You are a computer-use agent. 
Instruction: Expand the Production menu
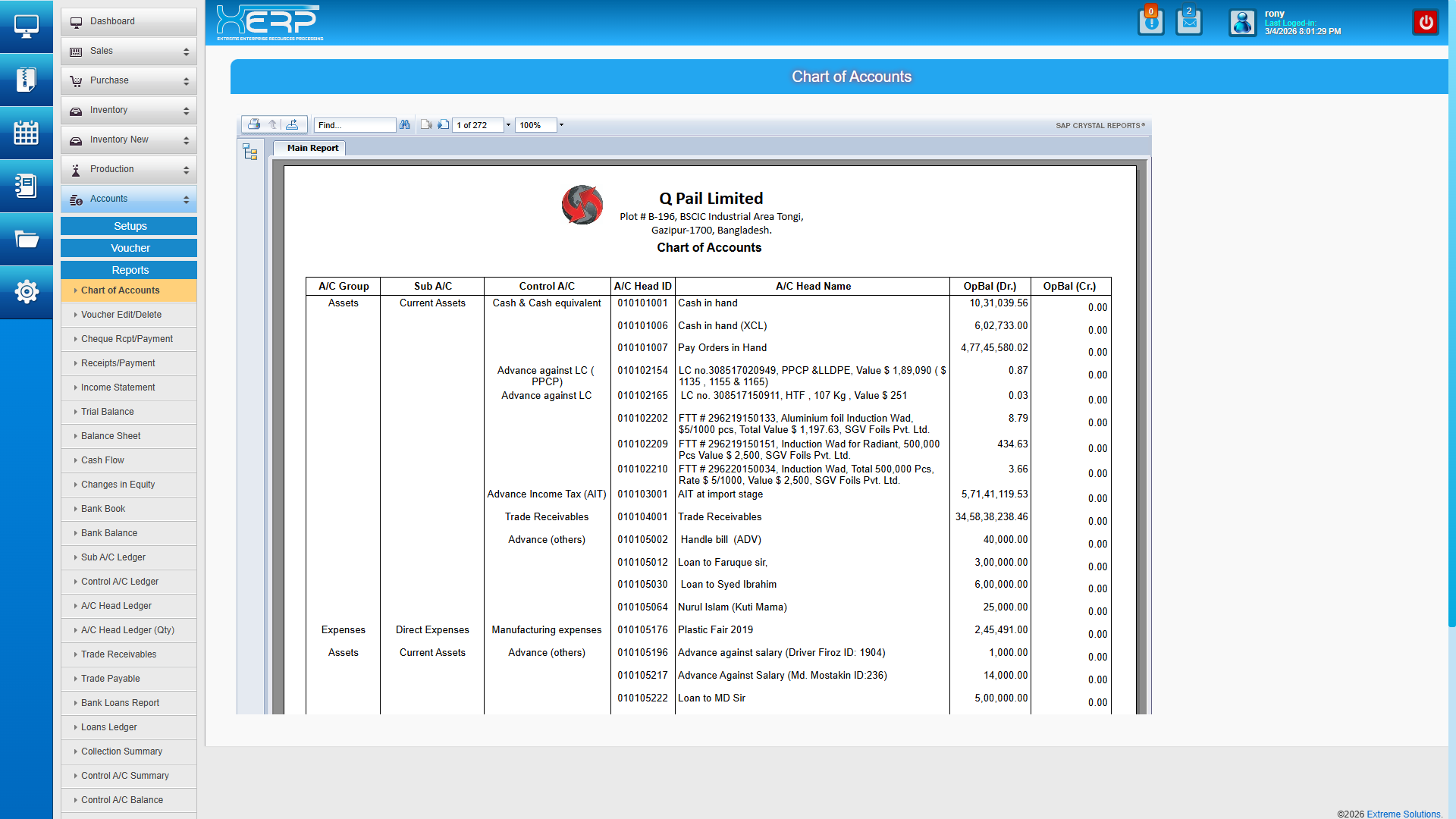tap(129, 169)
